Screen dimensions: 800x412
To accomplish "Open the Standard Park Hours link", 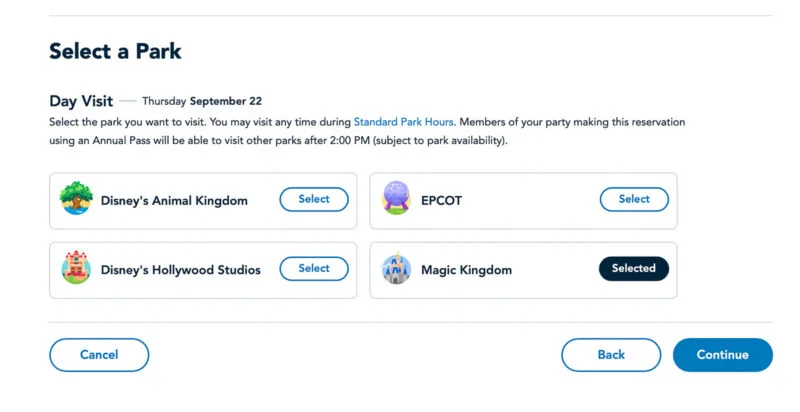I will [404, 122].
